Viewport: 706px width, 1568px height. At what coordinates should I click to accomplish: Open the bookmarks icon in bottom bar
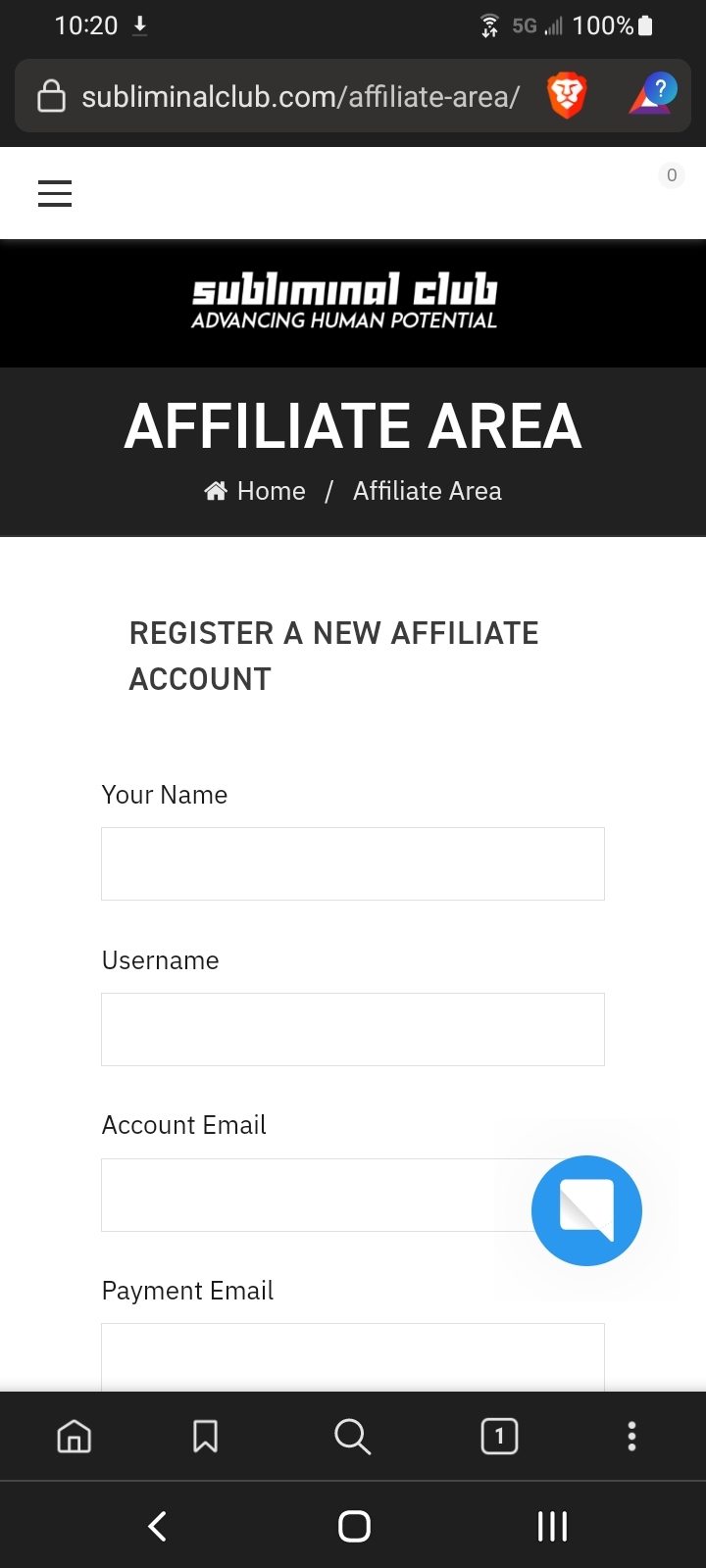tap(205, 1436)
